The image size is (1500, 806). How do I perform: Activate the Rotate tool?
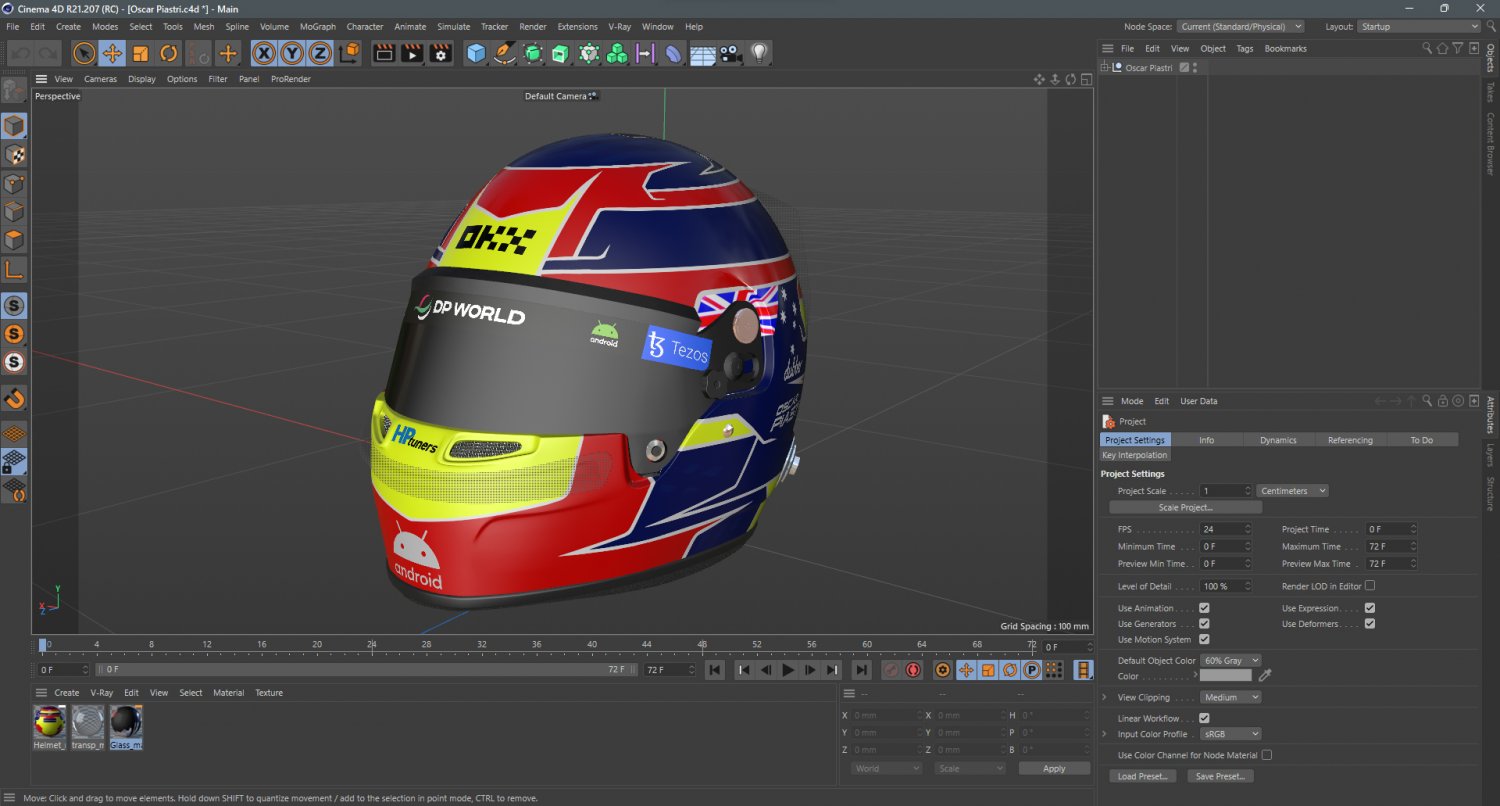(x=168, y=53)
